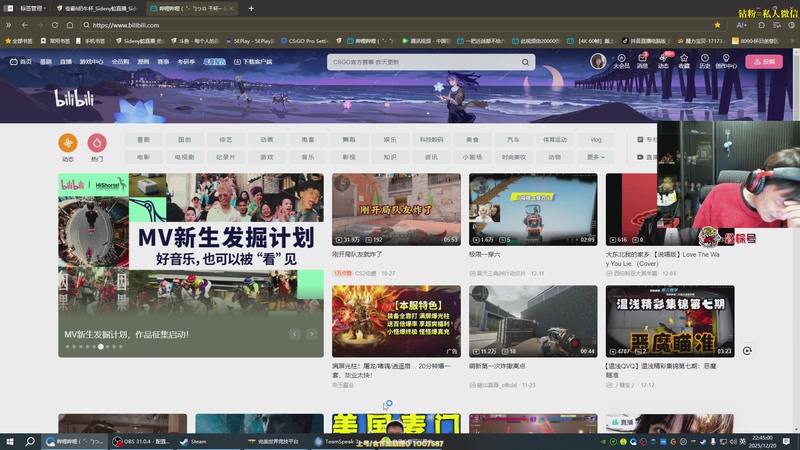Open the 游戏中心 nav item
The width and height of the screenshot is (800, 450).
(x=91, y=62)
